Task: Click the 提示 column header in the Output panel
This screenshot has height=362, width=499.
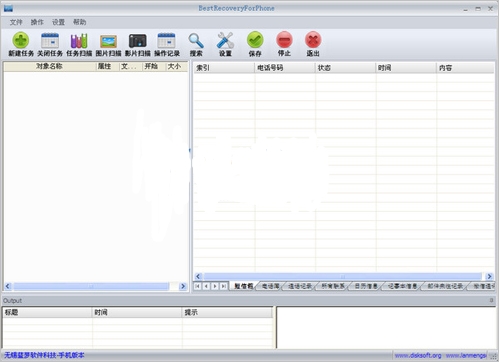Action: coord(227,312)
